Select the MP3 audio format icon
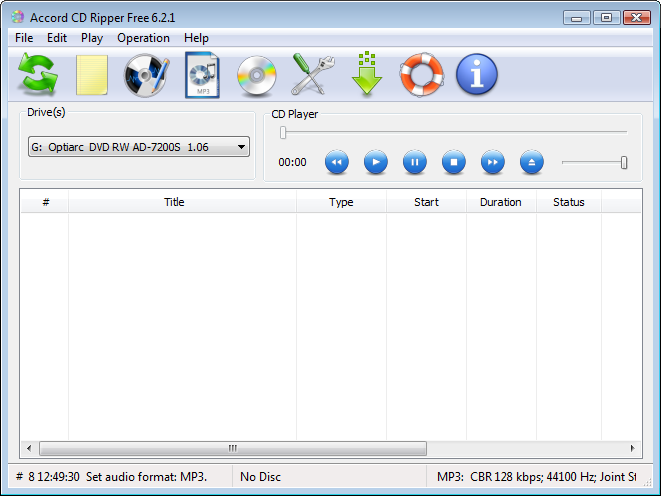 coord(202,75)
